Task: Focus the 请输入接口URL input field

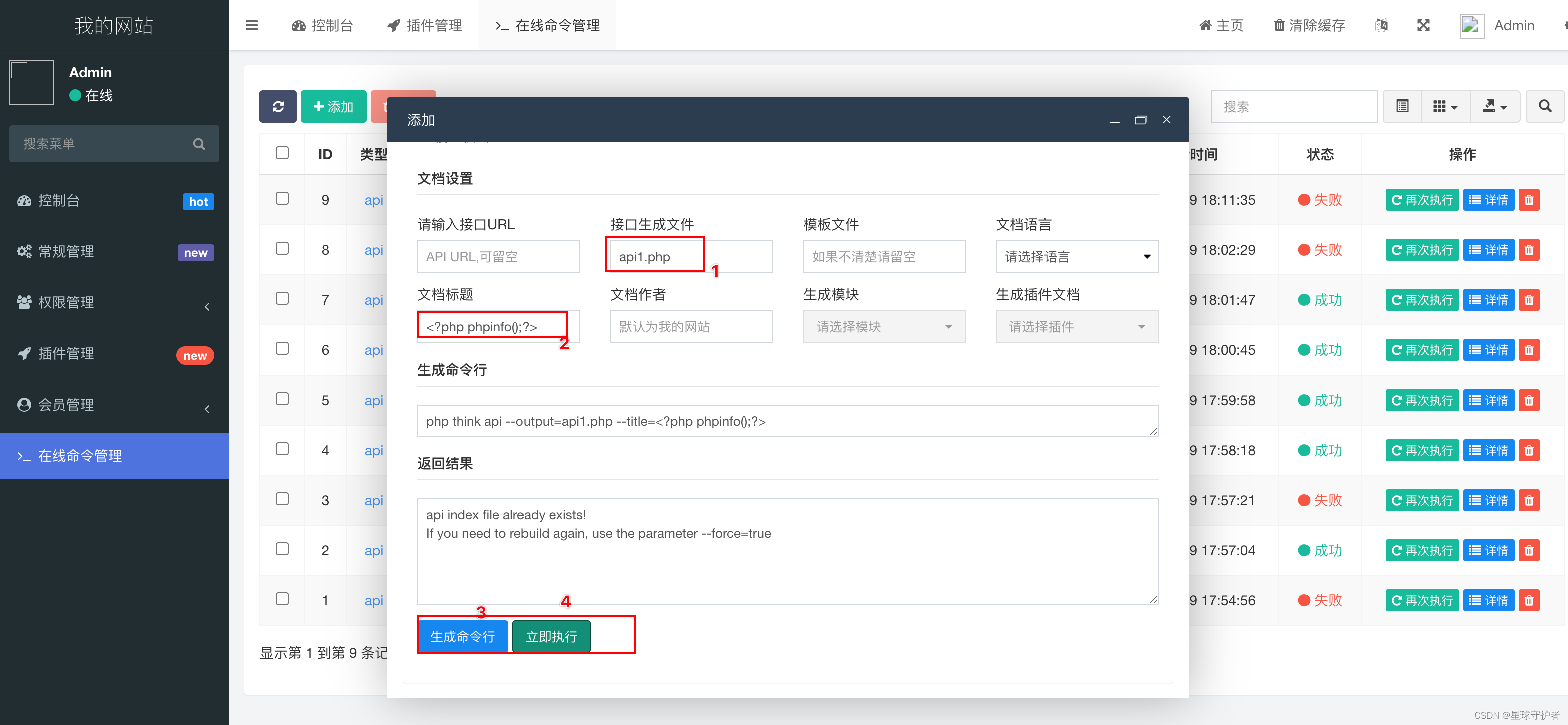Action: point(498,257)
